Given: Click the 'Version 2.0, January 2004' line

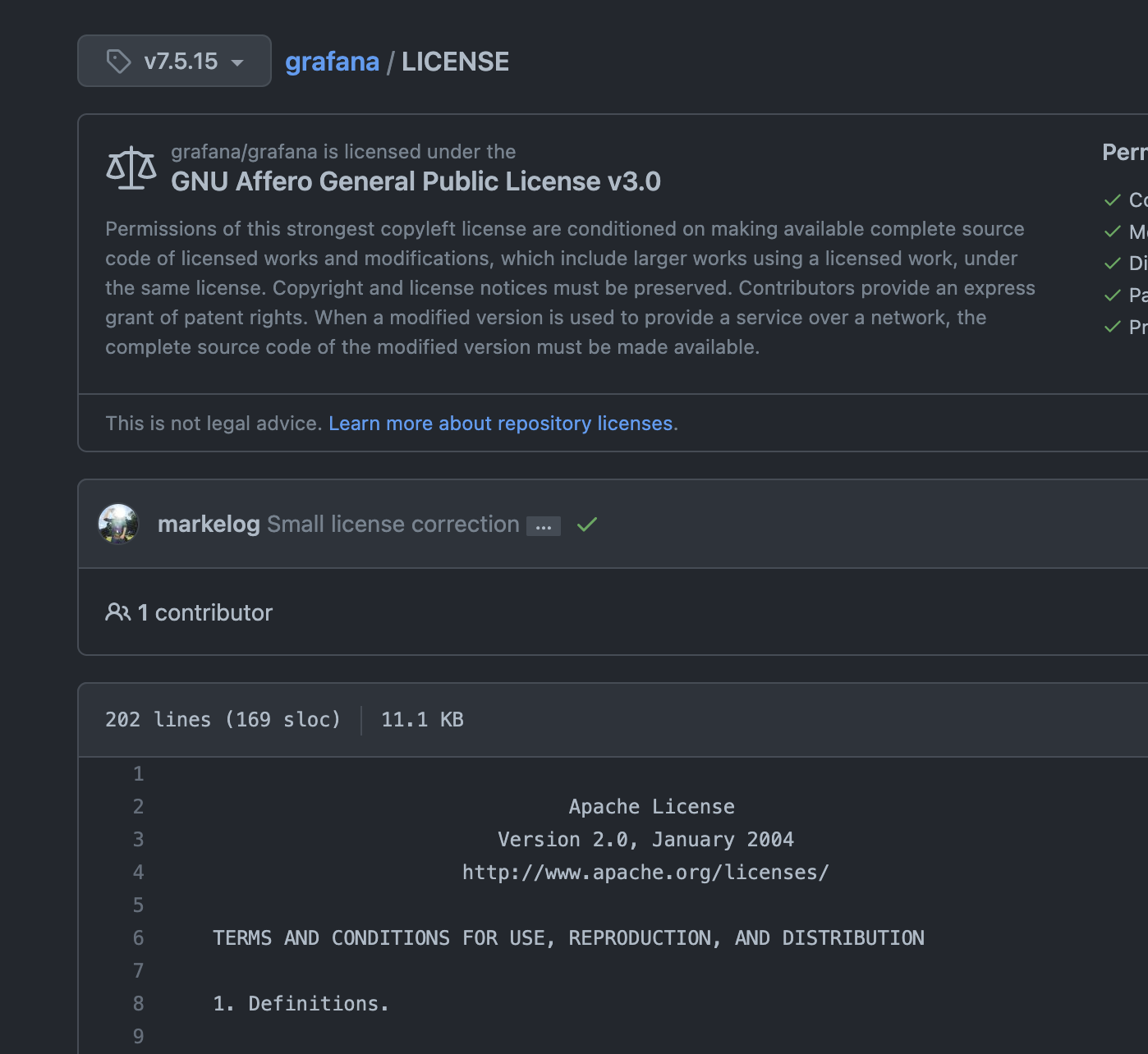Looking at the screenshot, I should pos(645,840).
